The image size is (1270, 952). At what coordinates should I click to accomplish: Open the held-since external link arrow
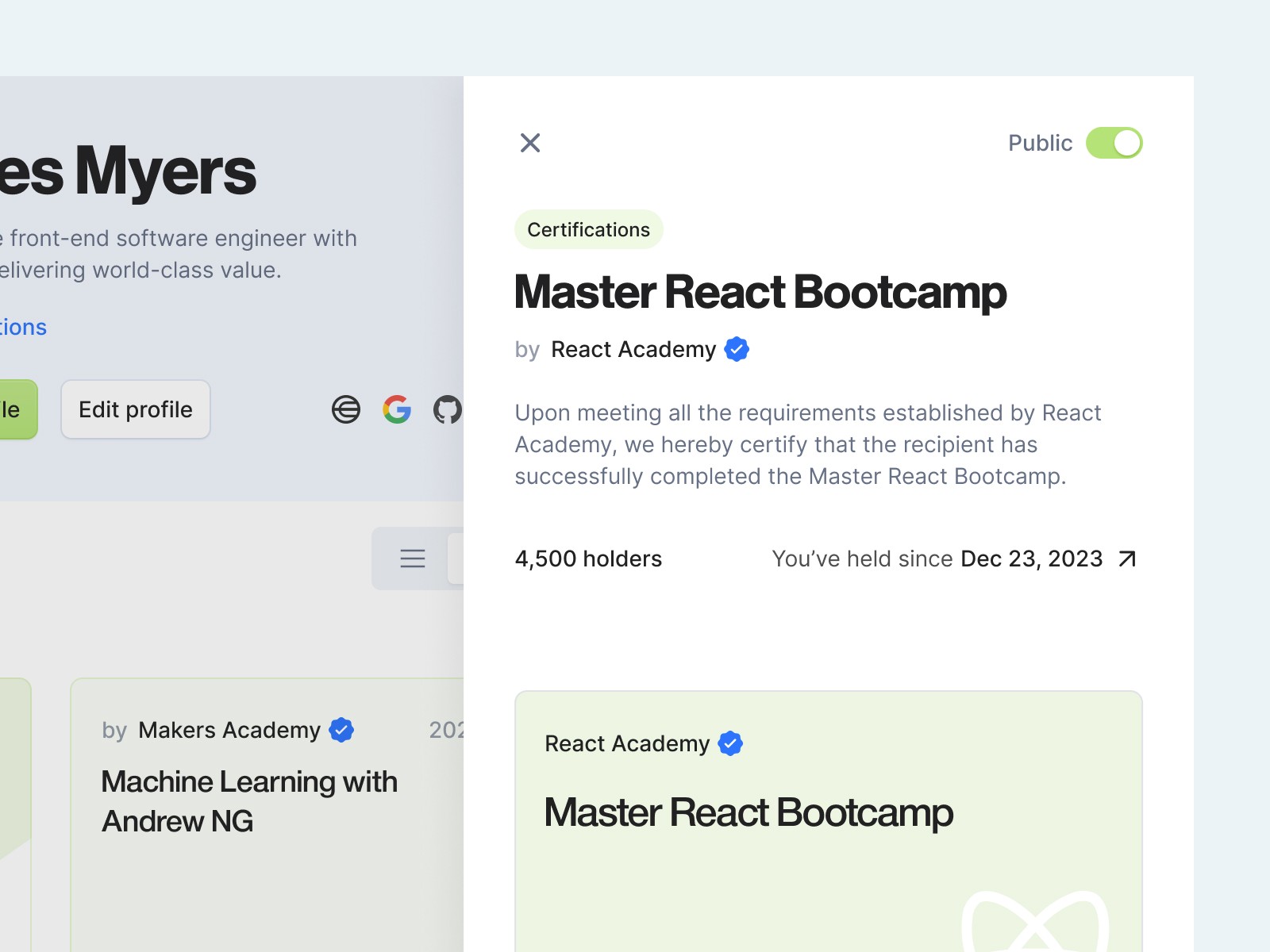[1127, 559]
